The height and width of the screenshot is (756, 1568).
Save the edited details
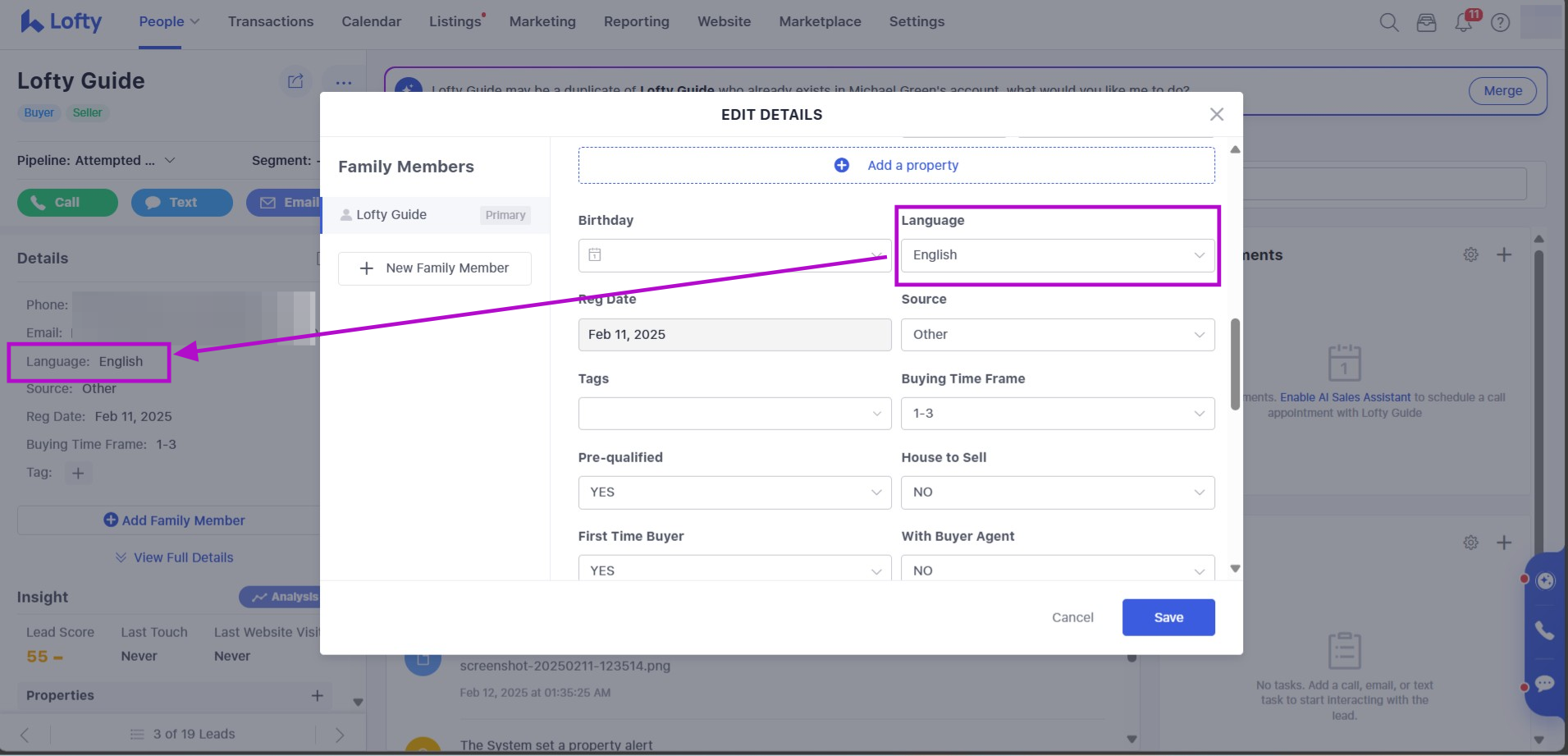click(1168, 617)
